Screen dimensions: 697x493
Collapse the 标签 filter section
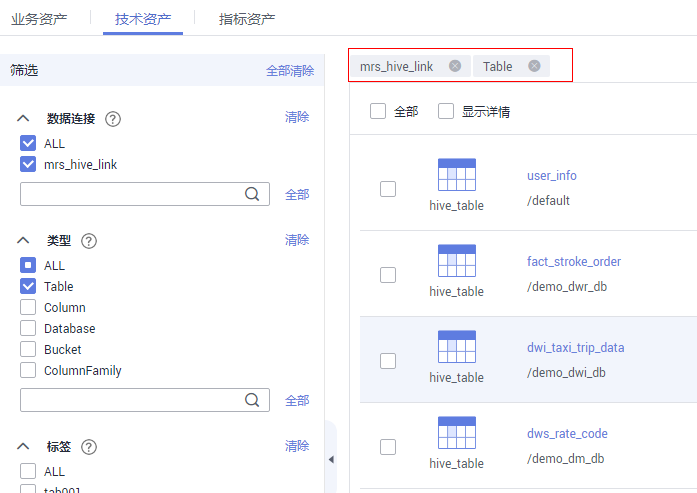tap(23, 447)
